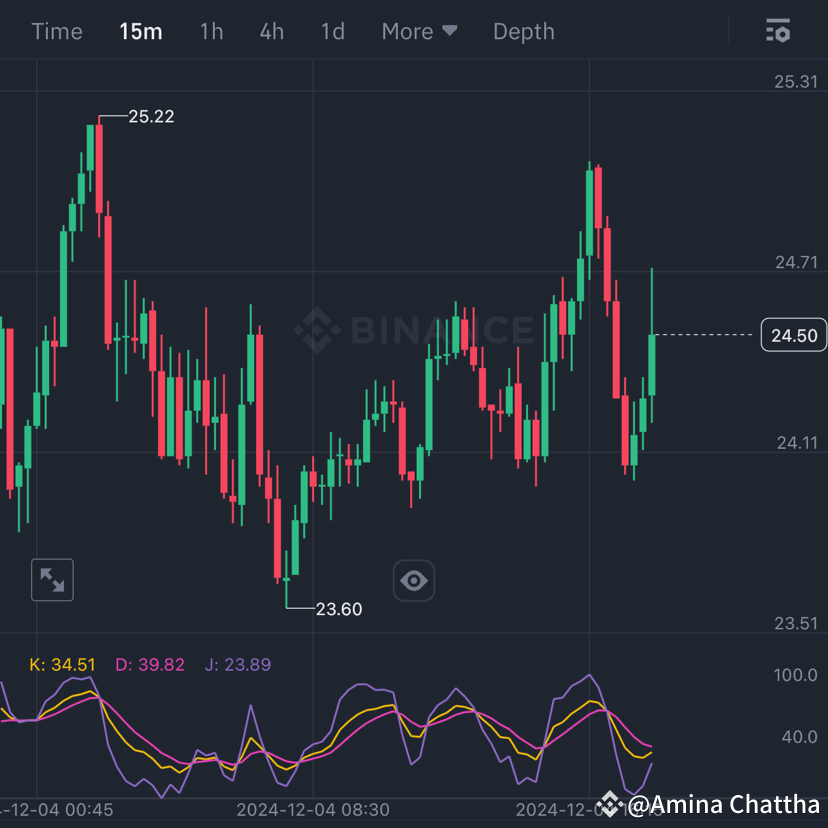Click the Time interval option
The height and width of the screenshot is (828, 828).
tap(56, 31)
